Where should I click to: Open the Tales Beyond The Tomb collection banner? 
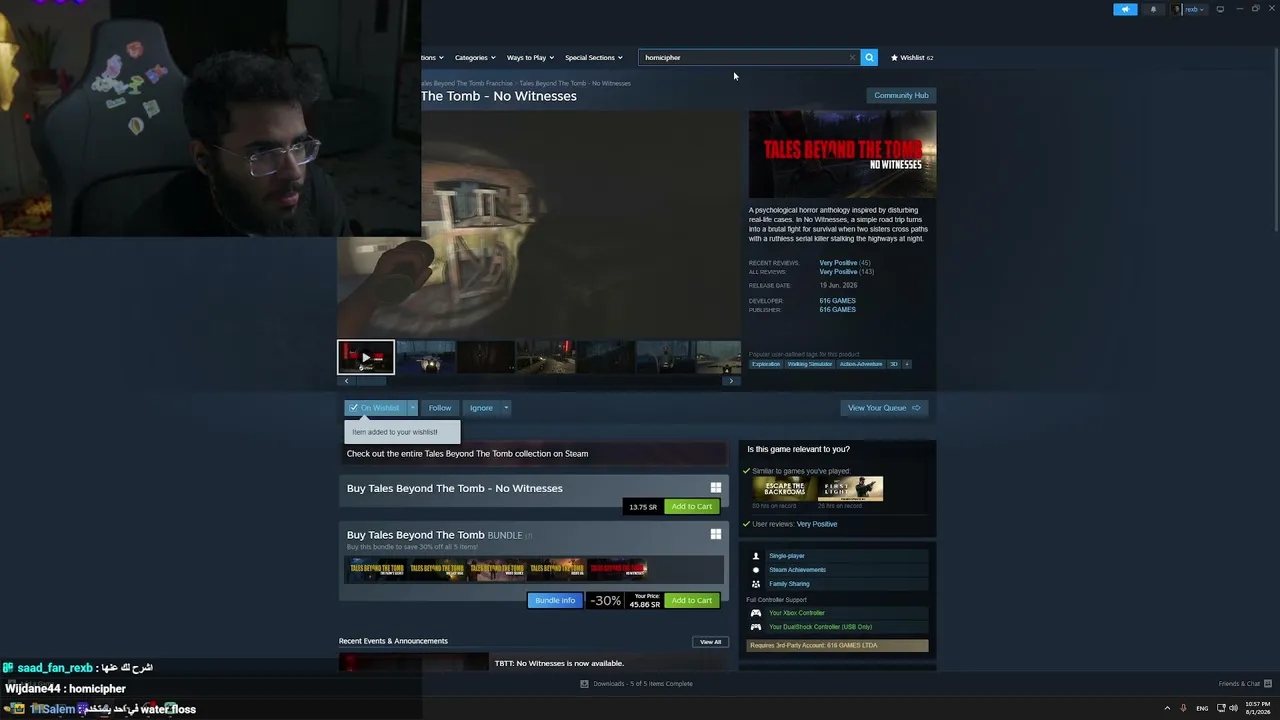point(534,454)
